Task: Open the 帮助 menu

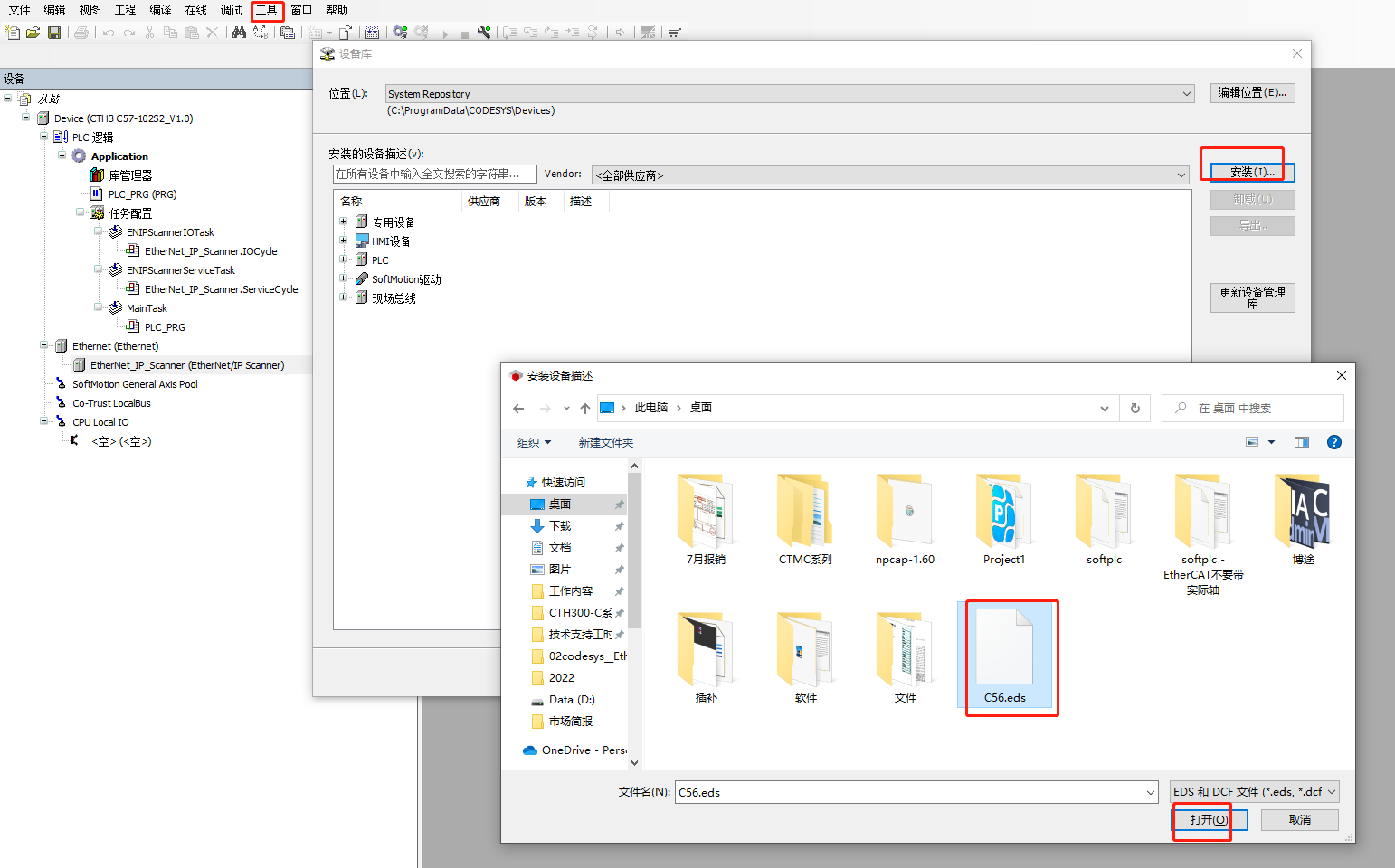Action: (337, 10)
